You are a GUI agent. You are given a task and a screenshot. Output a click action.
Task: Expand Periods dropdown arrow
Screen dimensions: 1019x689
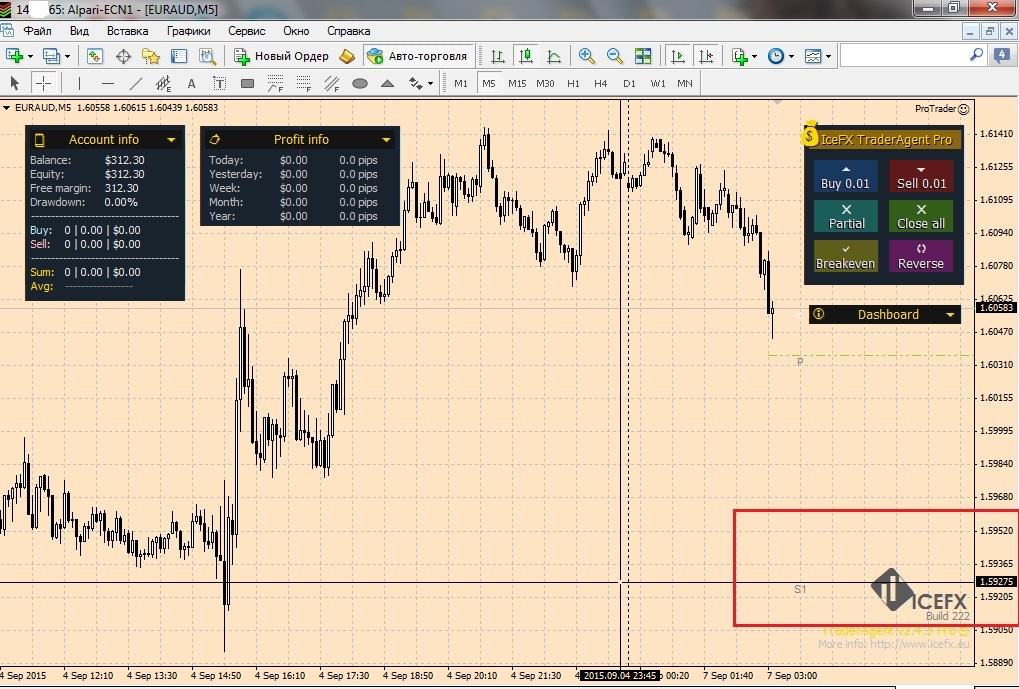click(791, 57)
